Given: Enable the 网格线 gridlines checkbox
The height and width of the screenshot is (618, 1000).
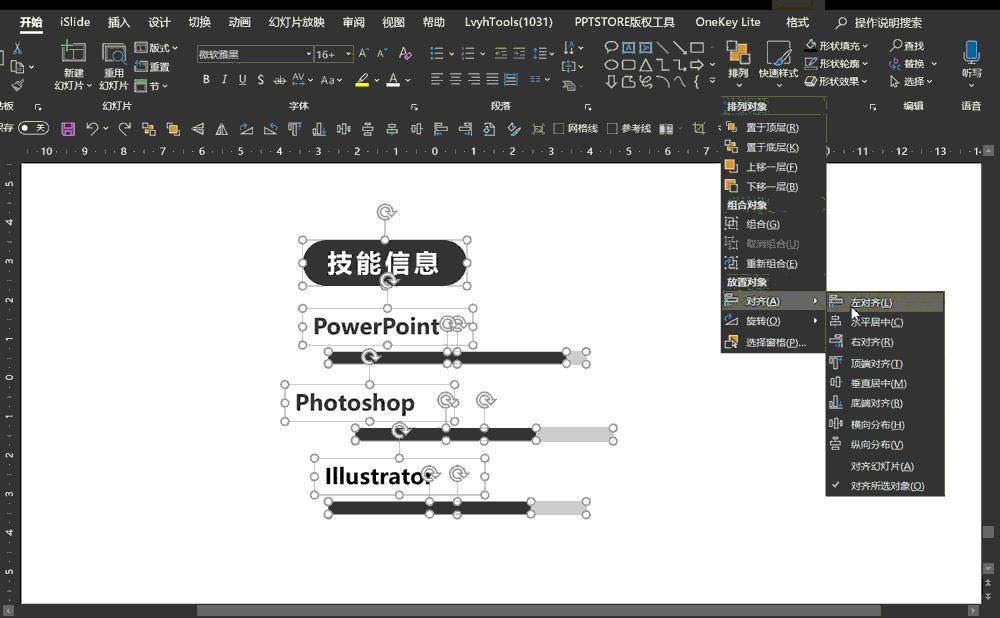Looking at the screenshot, I should [560, 129].
